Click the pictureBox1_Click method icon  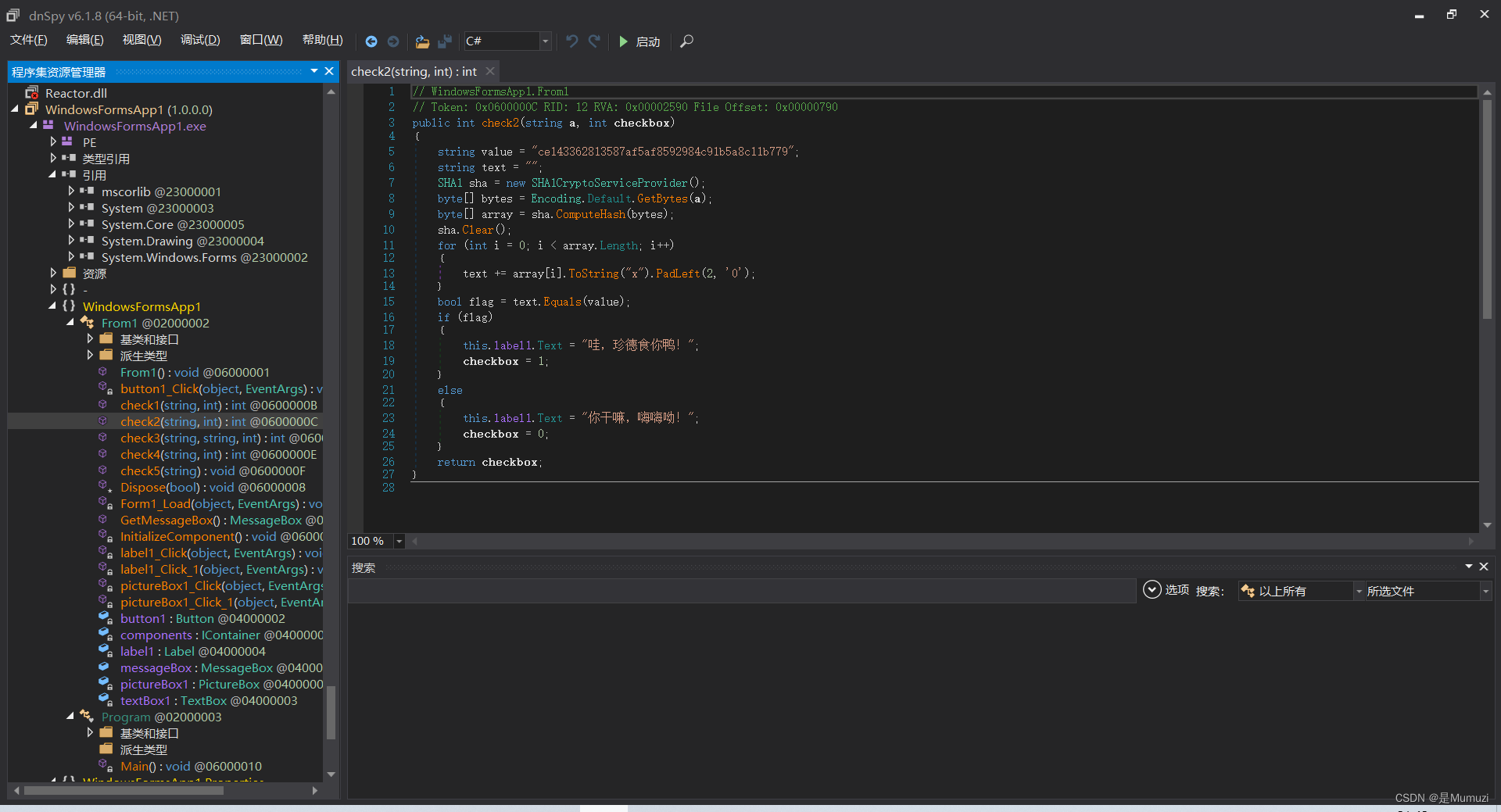(x=105, y=585)
